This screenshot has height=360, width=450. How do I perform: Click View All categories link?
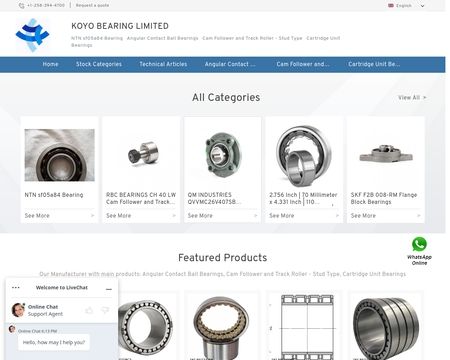[x=412, y=98]
